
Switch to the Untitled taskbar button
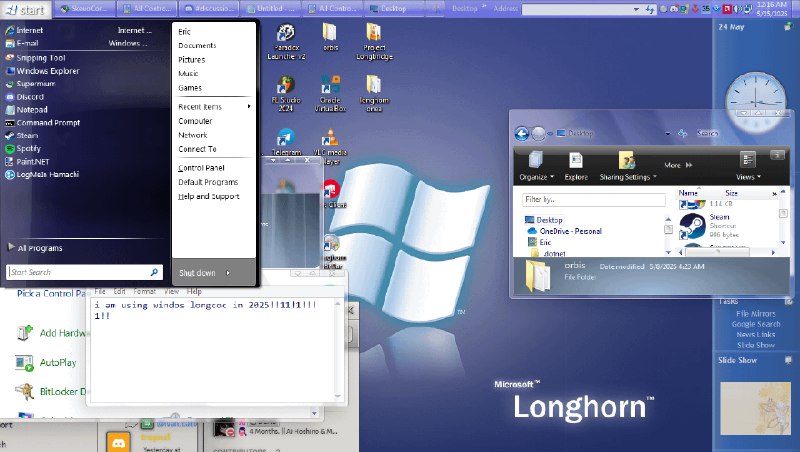[x=272, y=9]
